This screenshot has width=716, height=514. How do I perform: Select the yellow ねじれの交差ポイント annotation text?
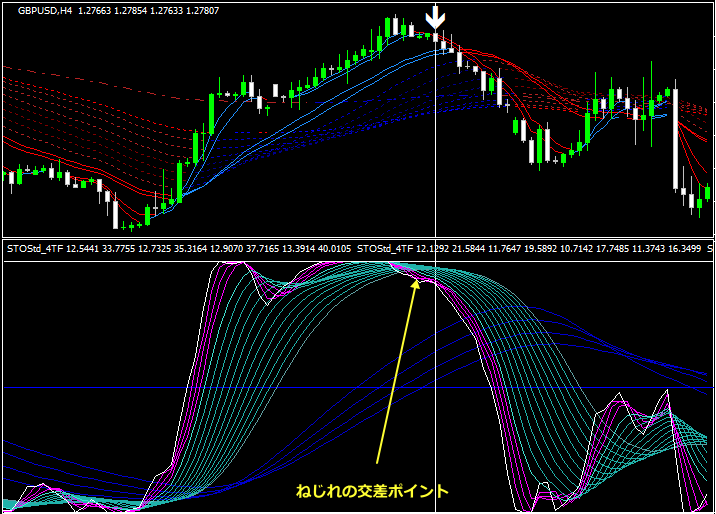coord(372,491)
